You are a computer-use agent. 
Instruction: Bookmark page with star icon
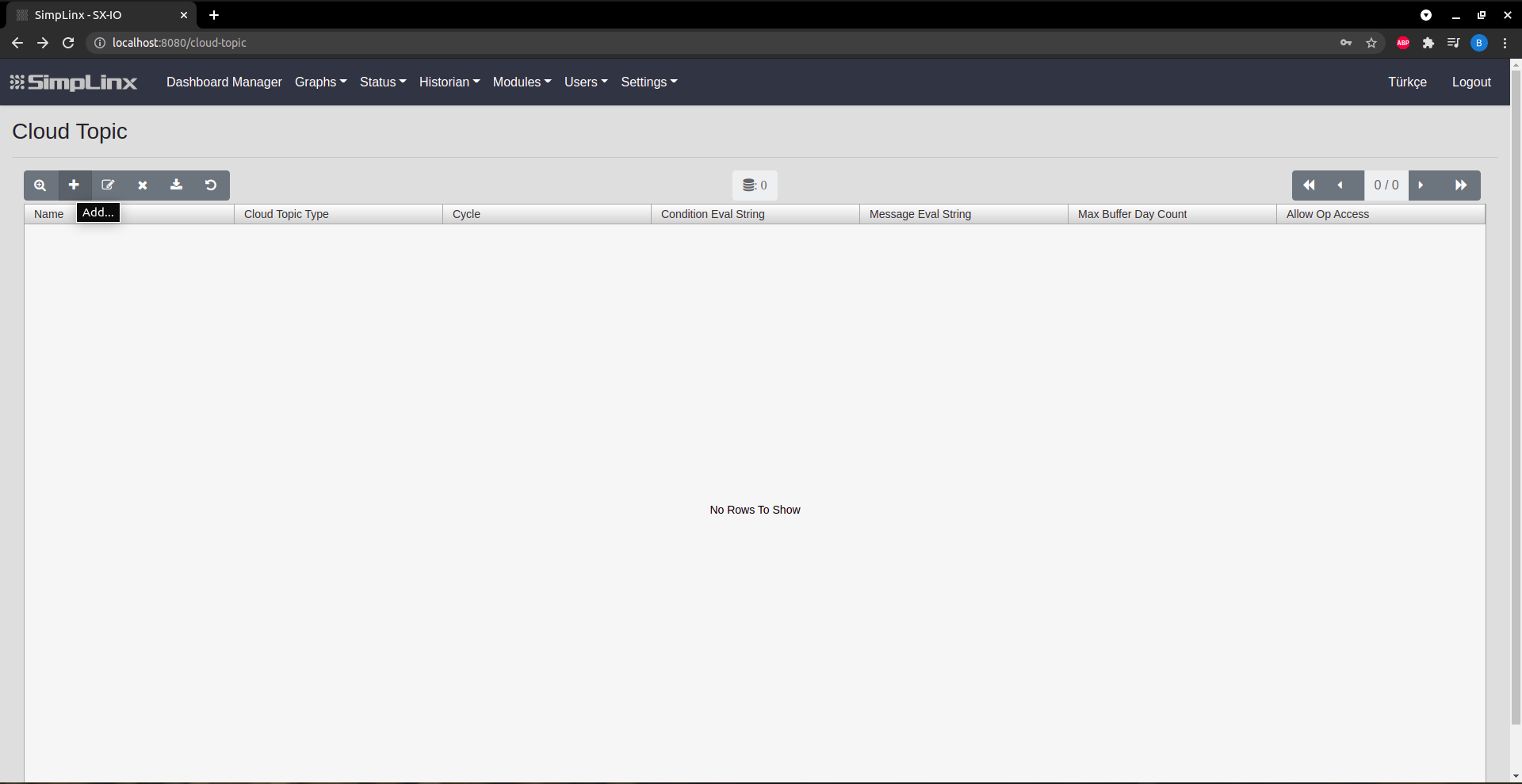point(1371,43)
